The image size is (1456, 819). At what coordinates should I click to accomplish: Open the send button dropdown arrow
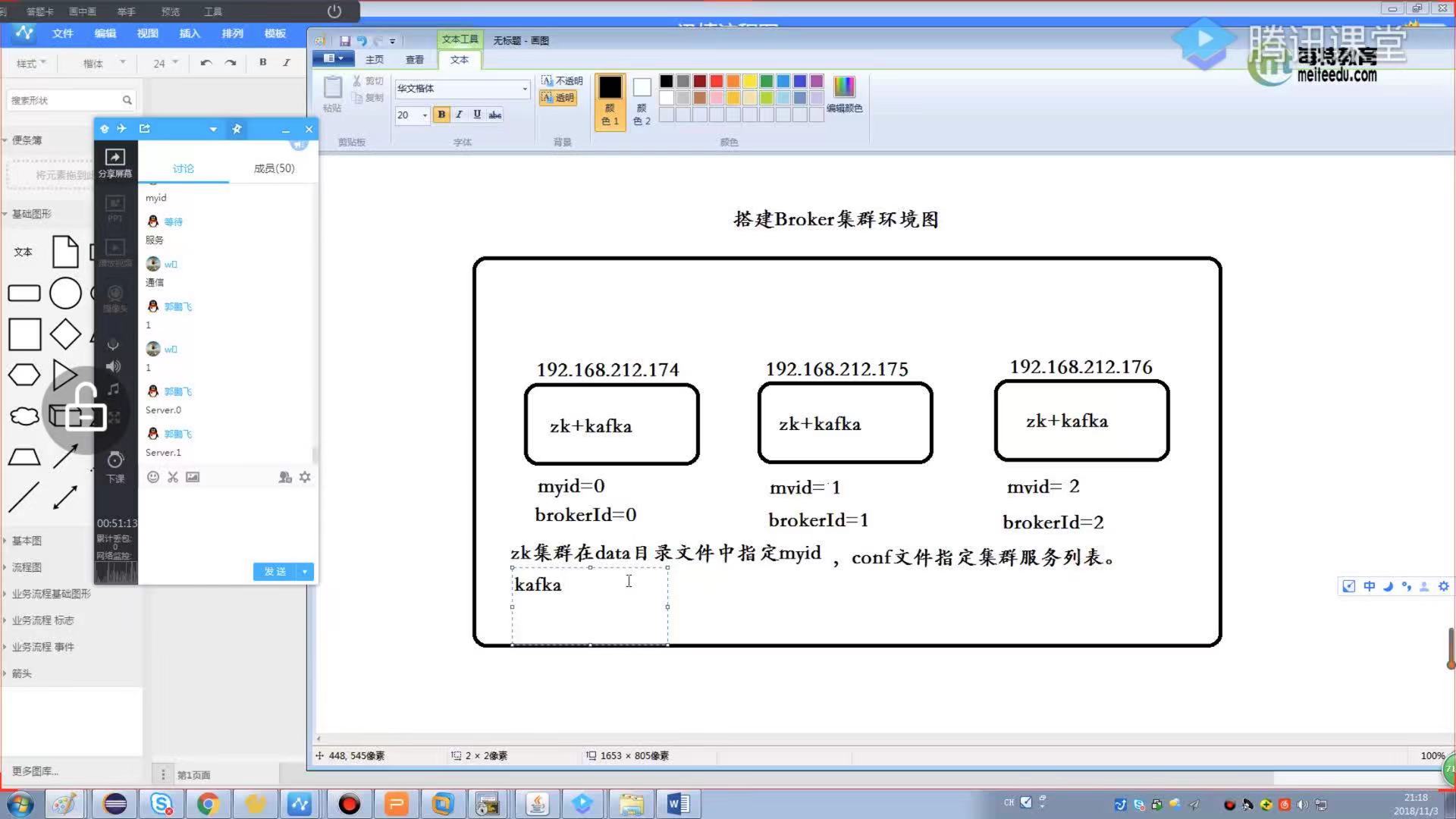305,572
